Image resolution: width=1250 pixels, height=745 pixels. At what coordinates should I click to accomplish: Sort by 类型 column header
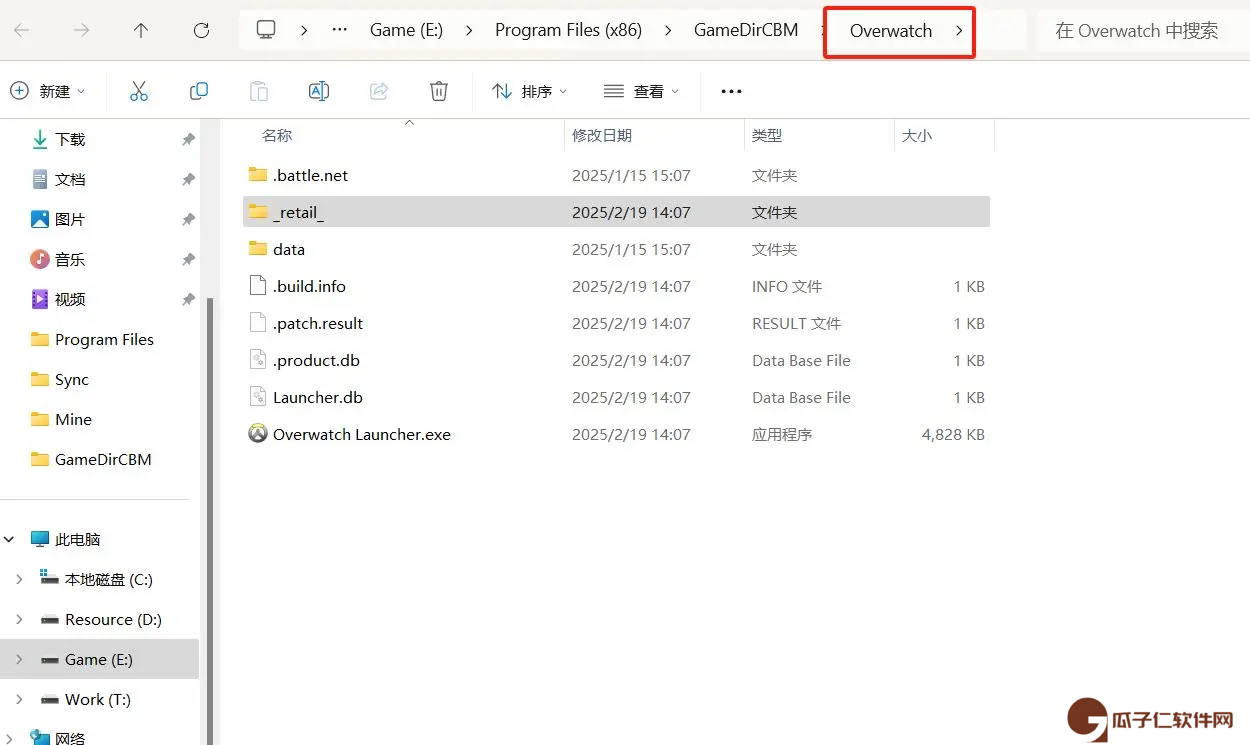767,135
